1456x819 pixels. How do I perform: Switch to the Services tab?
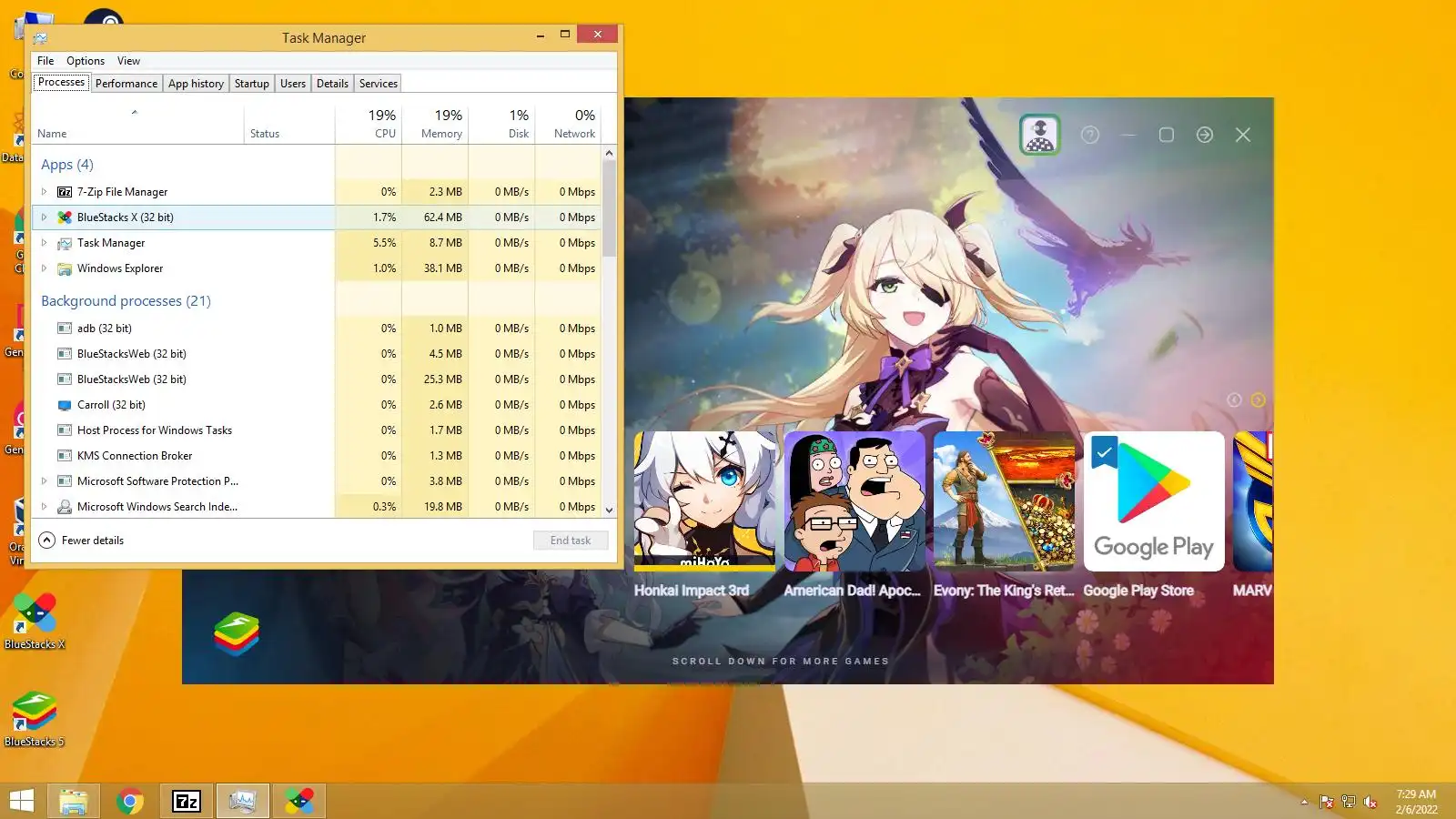point(379,84)
